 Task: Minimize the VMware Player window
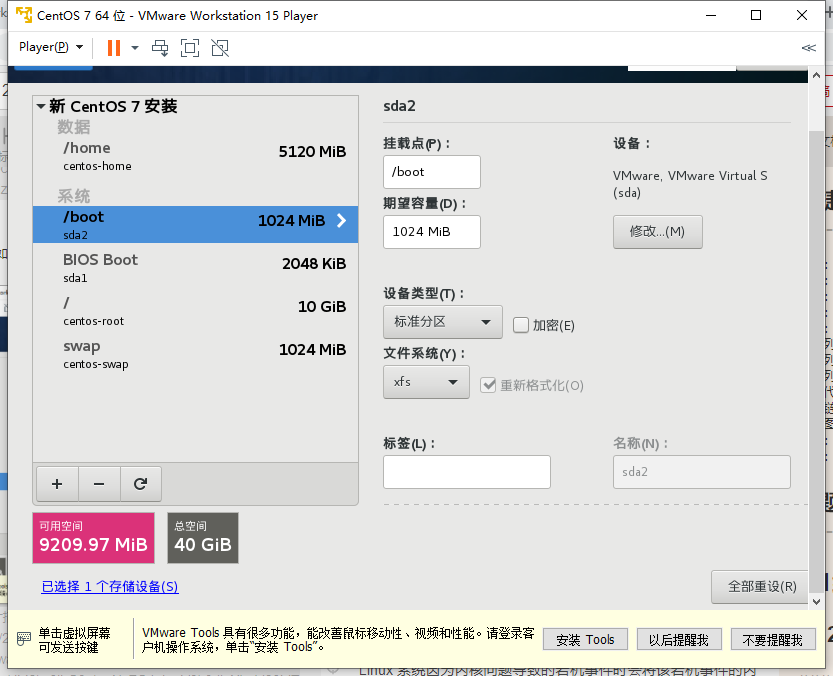[x=711, y=15]
